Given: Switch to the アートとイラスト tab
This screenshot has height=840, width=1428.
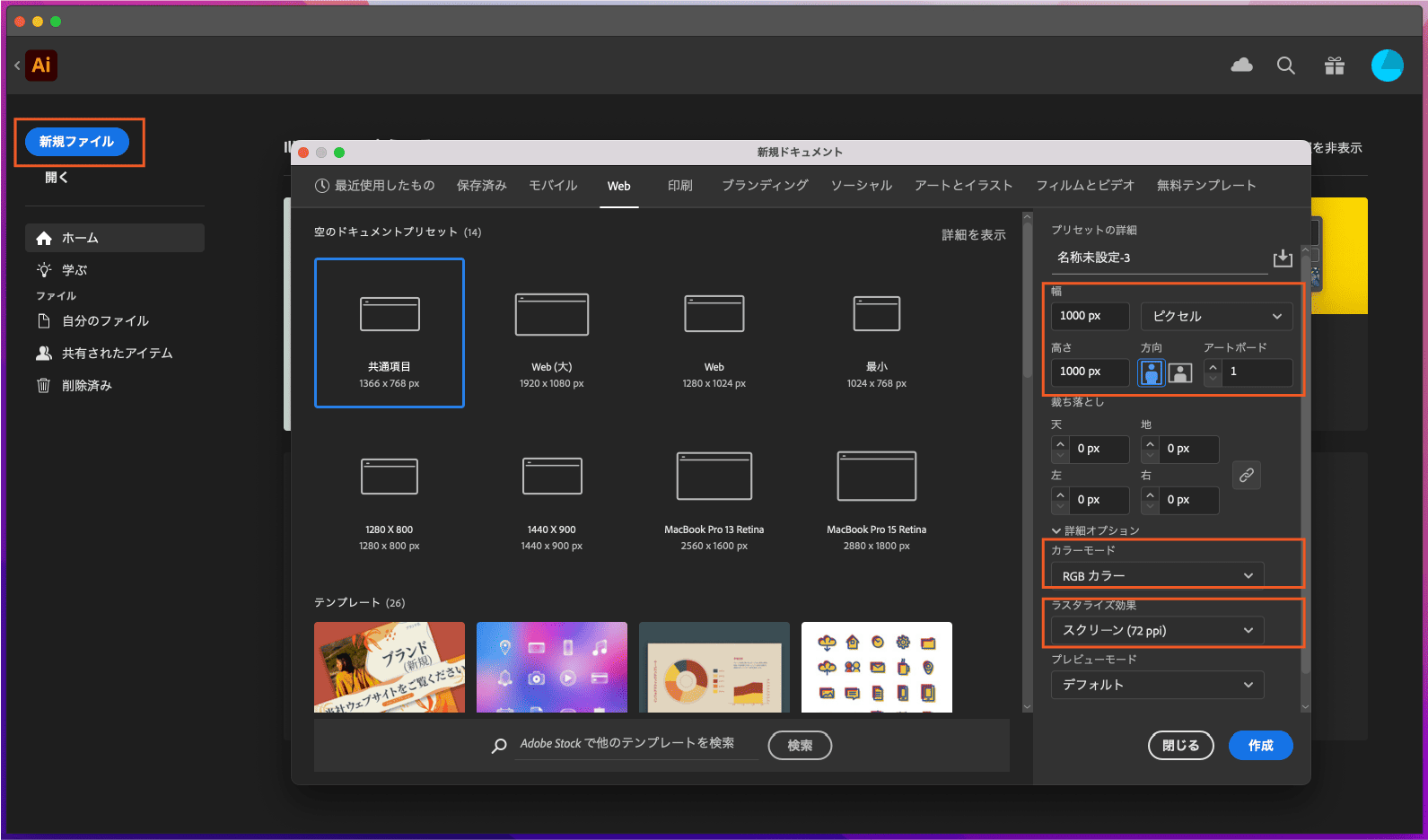Looking at the screenshot, I should pyautogui.click(x=964, y=186).
